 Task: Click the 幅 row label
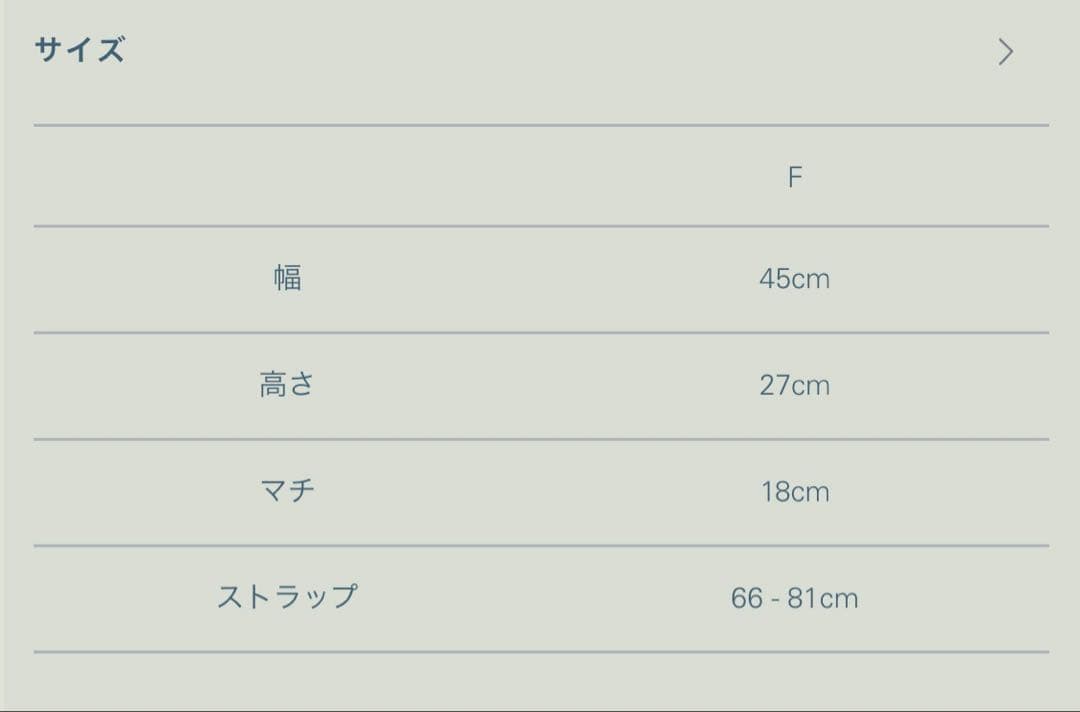tap(288, 278)
